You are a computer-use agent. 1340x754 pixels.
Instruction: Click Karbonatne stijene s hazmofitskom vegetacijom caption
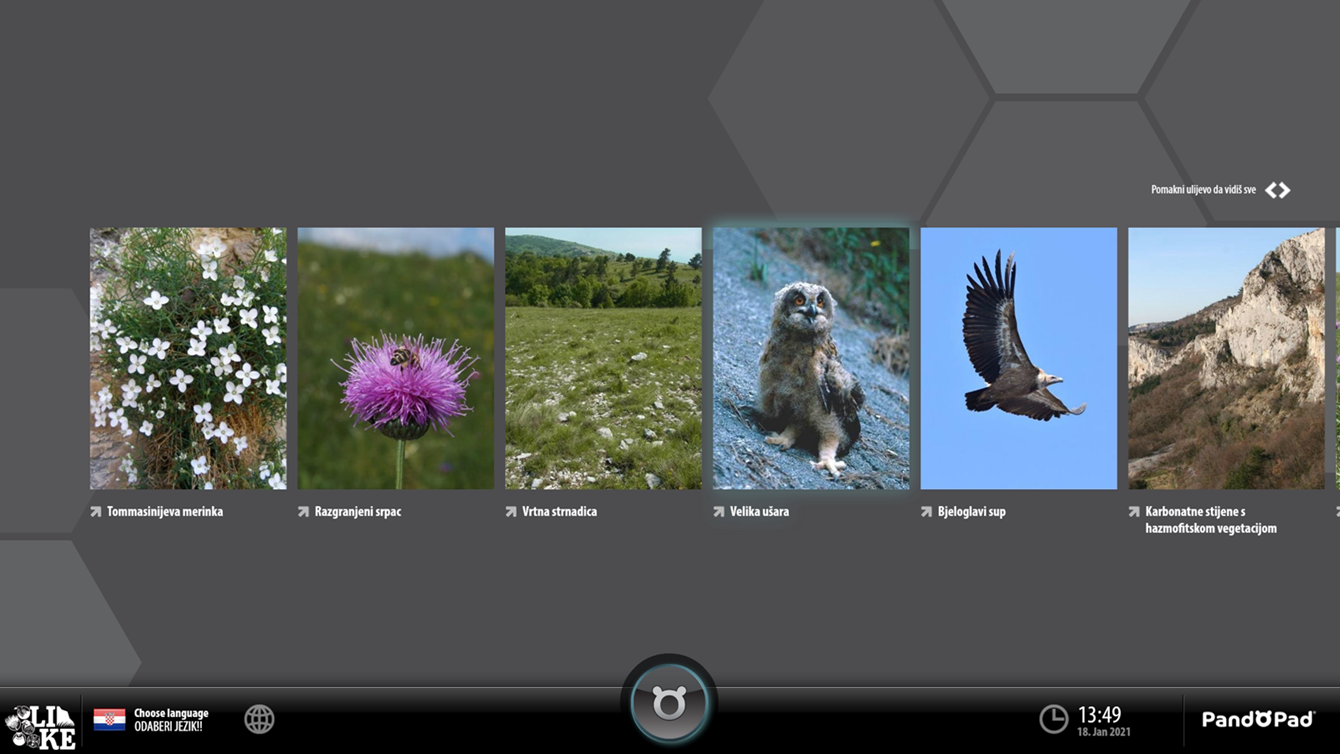(1211, 520)
